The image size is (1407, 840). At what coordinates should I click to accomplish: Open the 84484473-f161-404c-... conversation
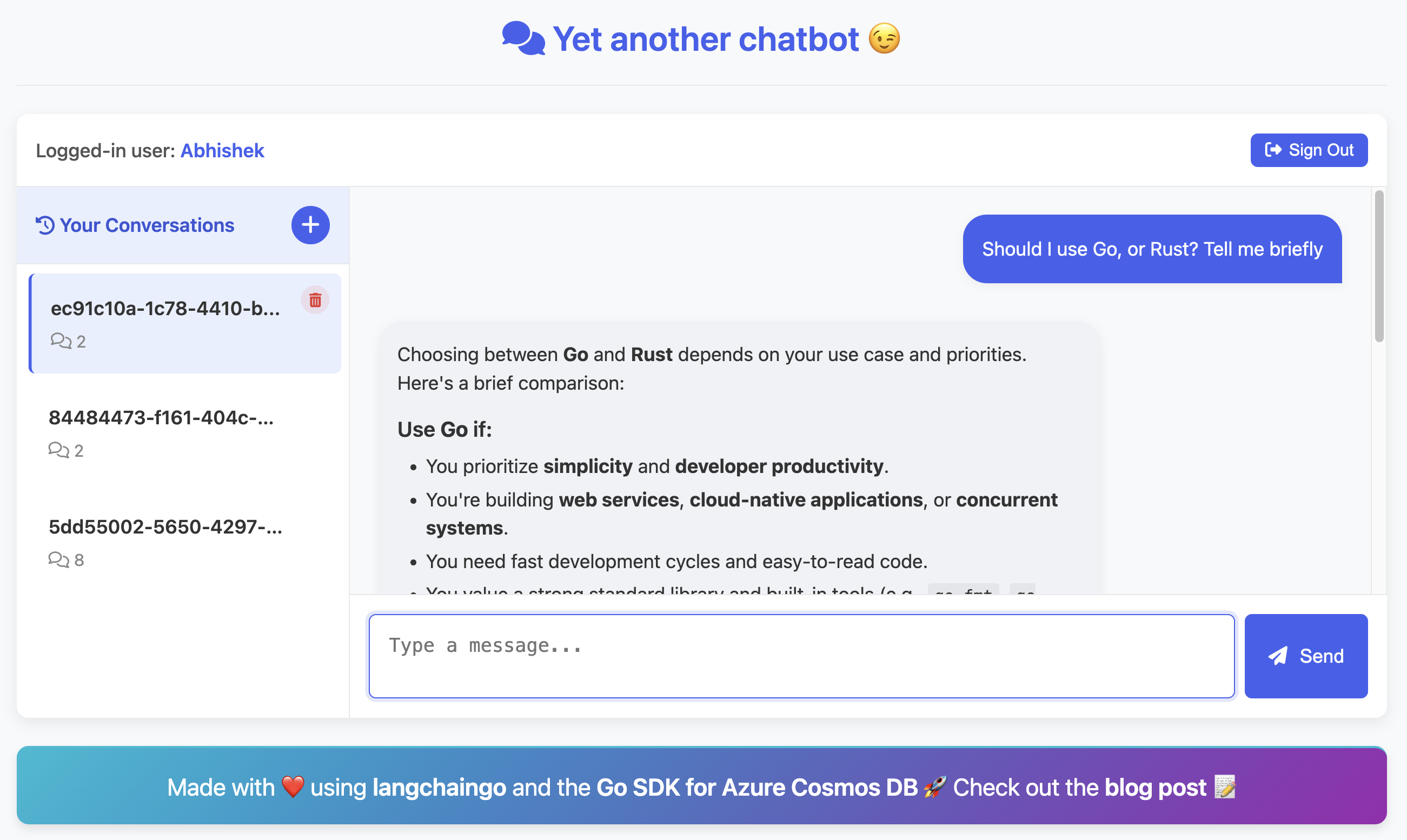click(185, 432)
